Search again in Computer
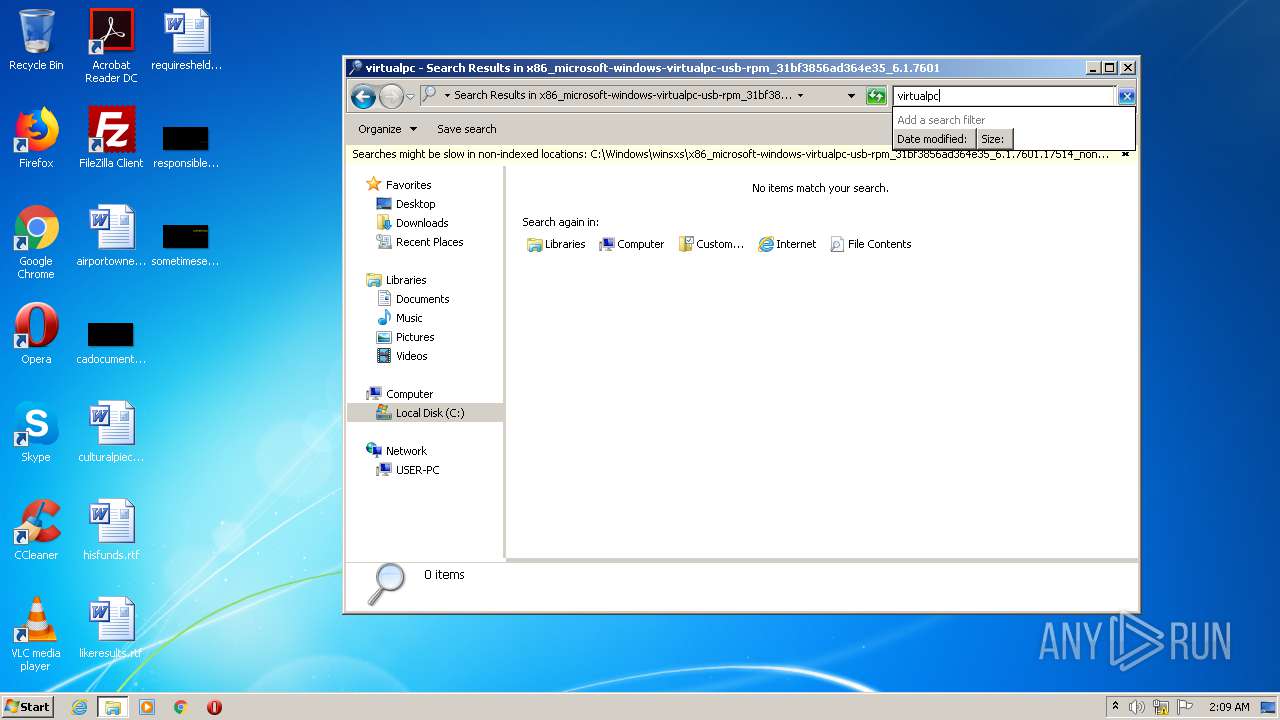The image size is (1280, 720). pos(631,244)
